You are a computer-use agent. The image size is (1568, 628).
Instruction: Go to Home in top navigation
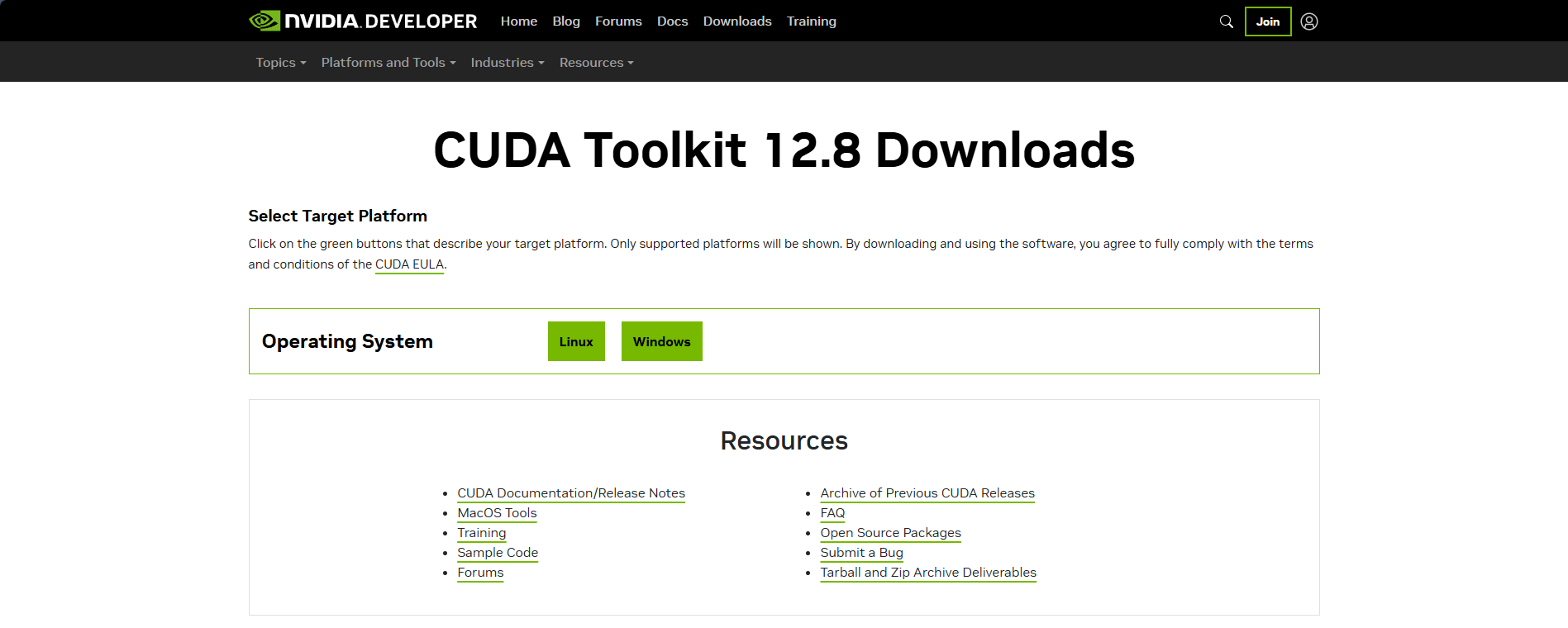point(519,21)
